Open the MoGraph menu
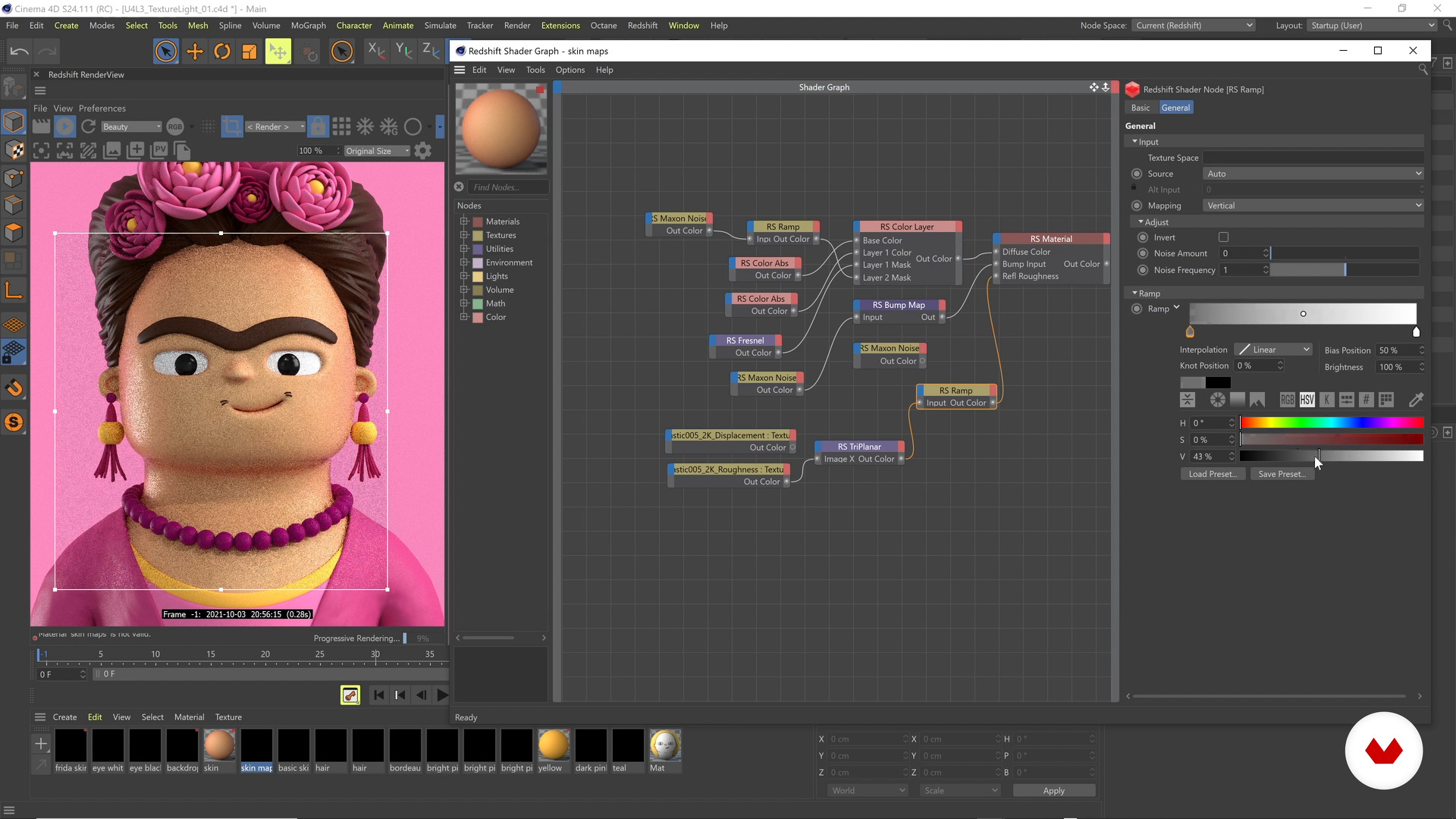1456x819 pixels. [x=308, y=25]
